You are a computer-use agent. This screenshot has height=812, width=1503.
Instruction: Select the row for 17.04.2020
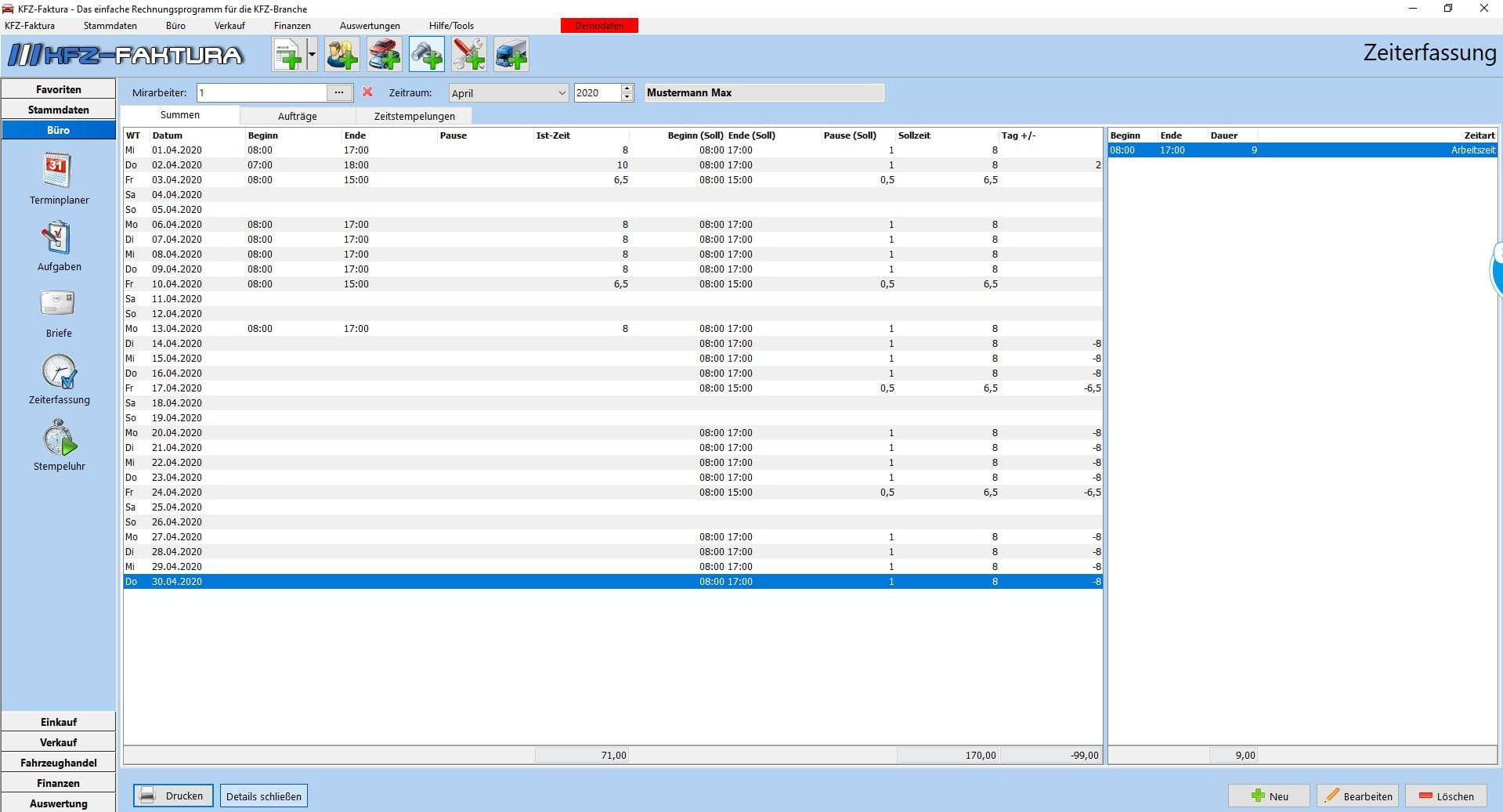point(613,388)
